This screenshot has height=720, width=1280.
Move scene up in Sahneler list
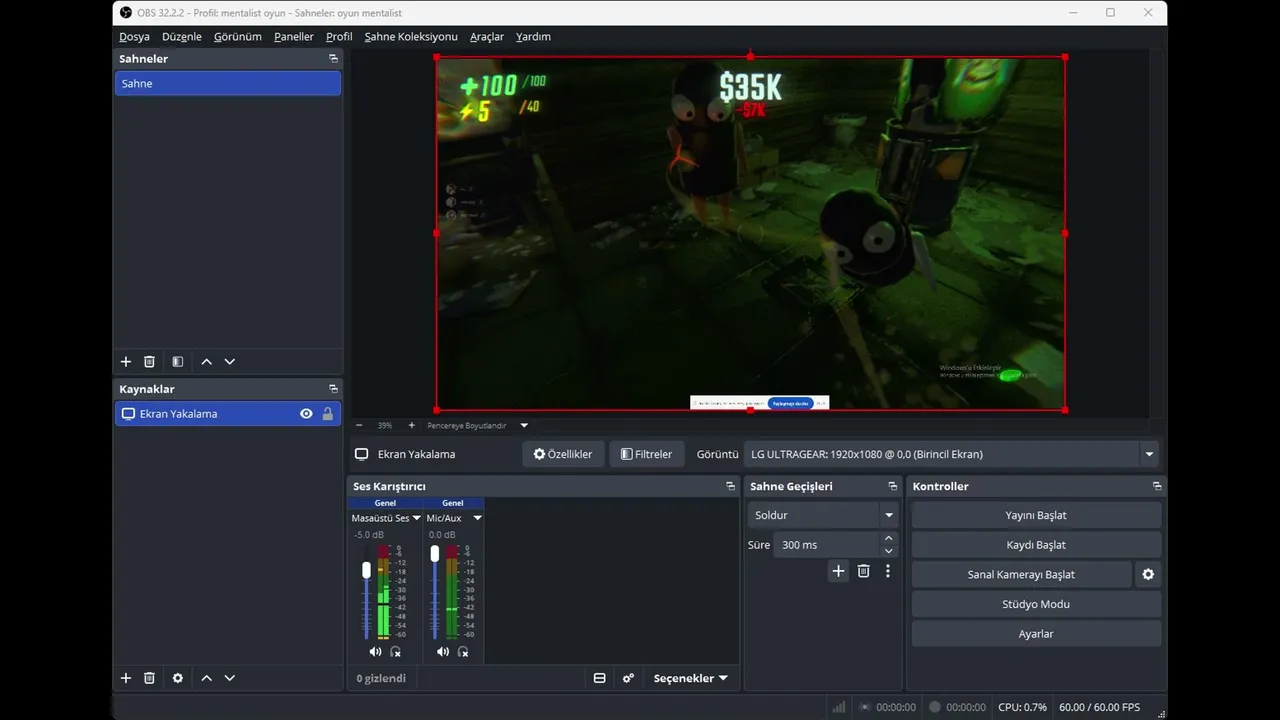(x=206, y=362)
